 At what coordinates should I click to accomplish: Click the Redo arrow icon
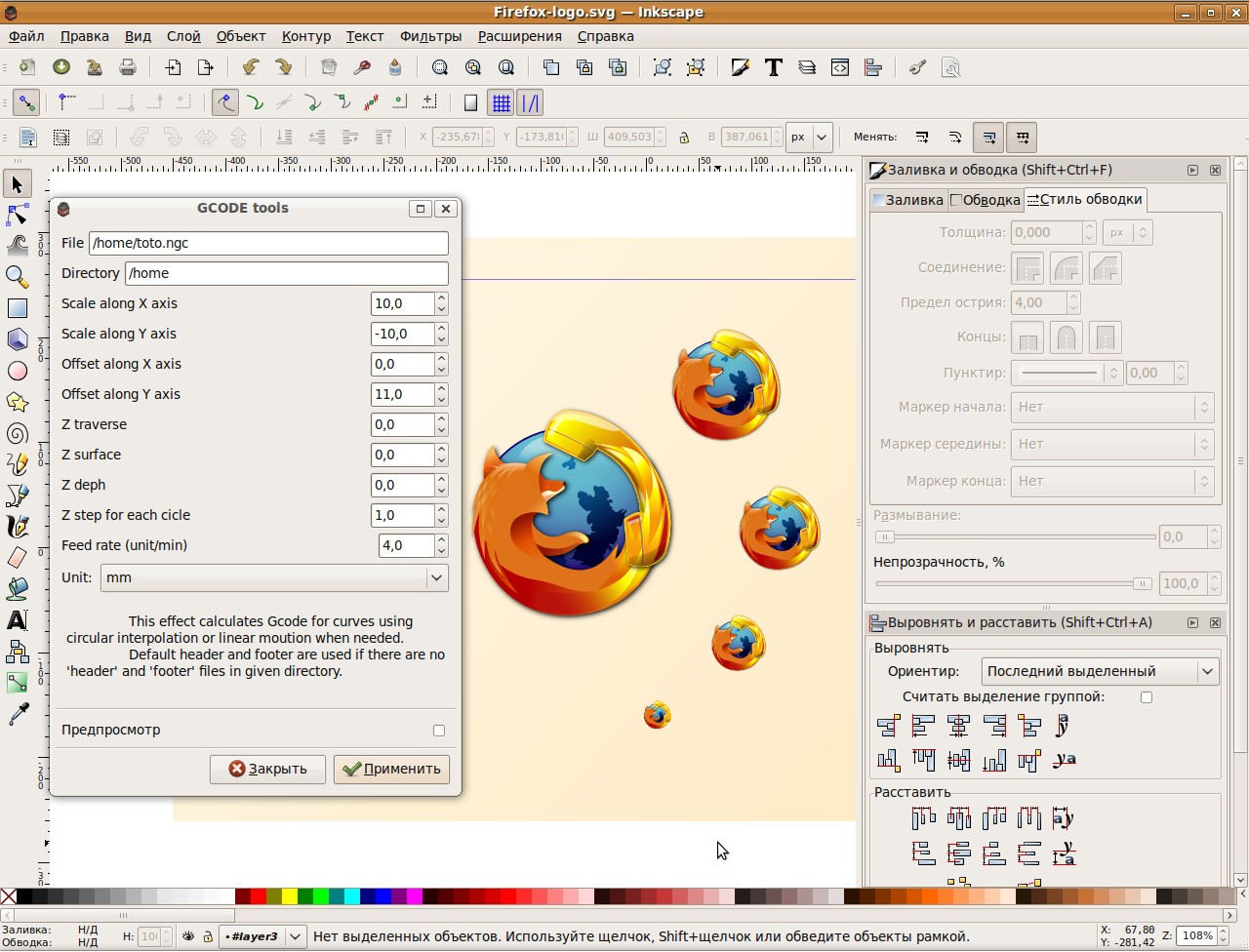point(284,67)
